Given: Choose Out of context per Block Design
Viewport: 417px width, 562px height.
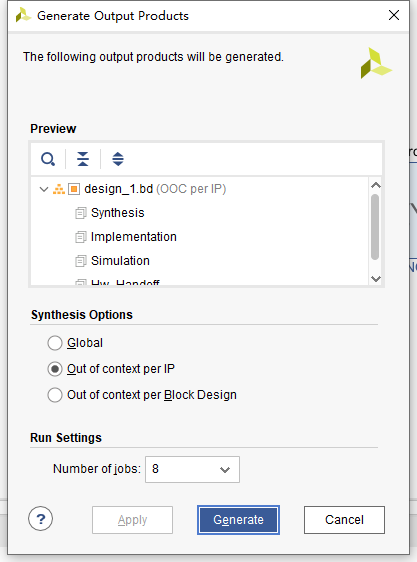Looking at the screenshot, I should pos(55,395).
